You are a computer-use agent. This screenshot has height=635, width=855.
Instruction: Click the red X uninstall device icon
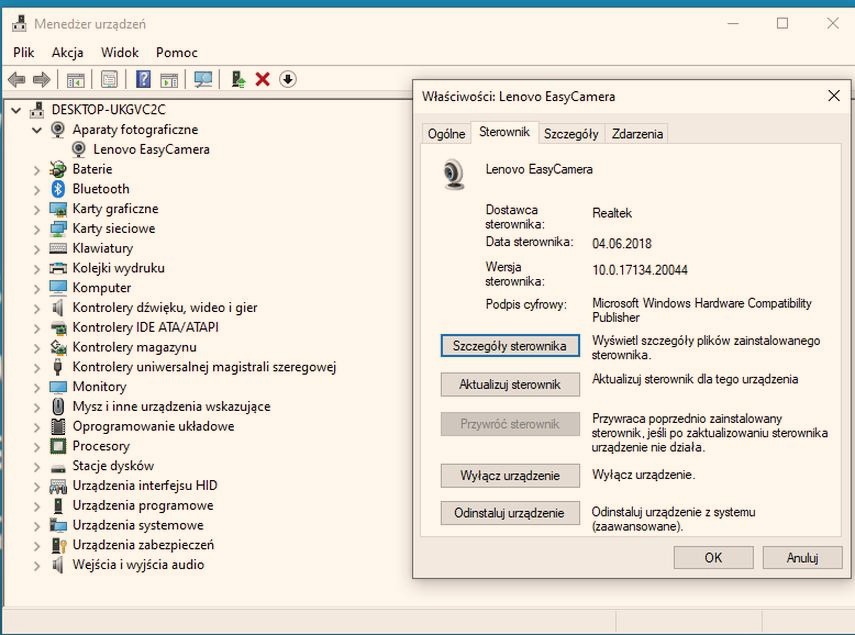262,80
